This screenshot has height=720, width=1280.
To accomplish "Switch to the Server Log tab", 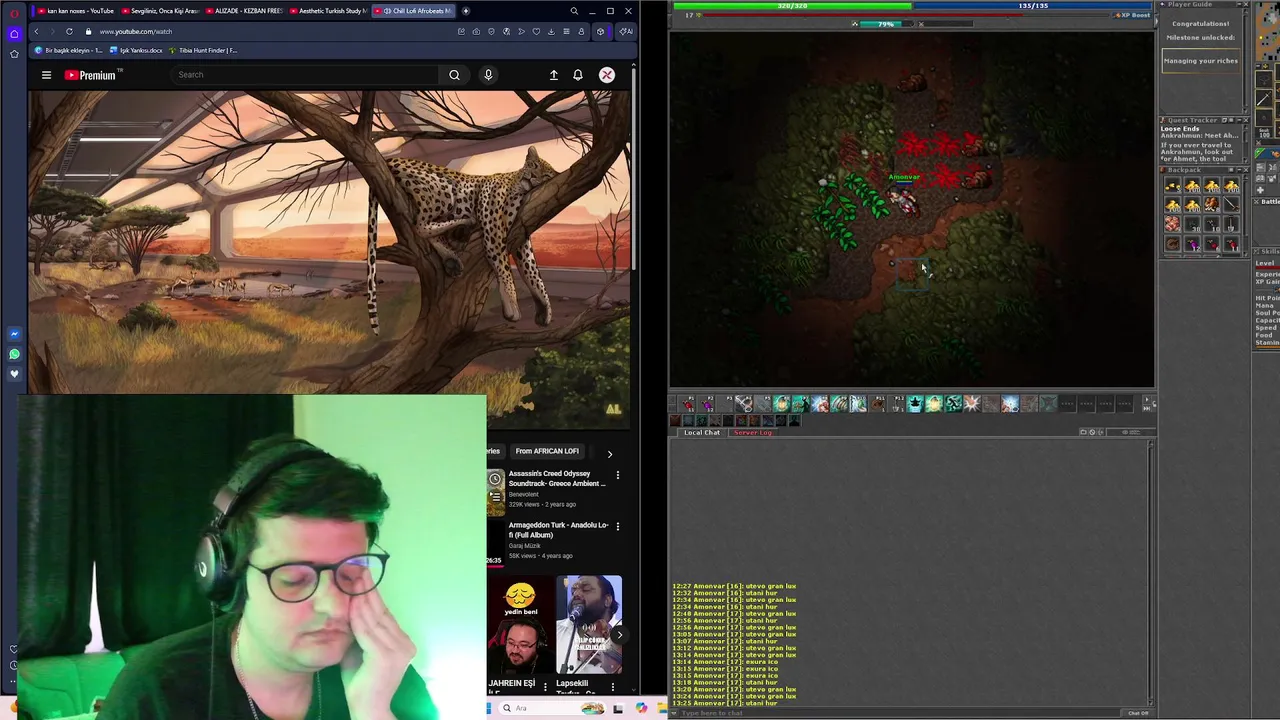I will (753, 432).
